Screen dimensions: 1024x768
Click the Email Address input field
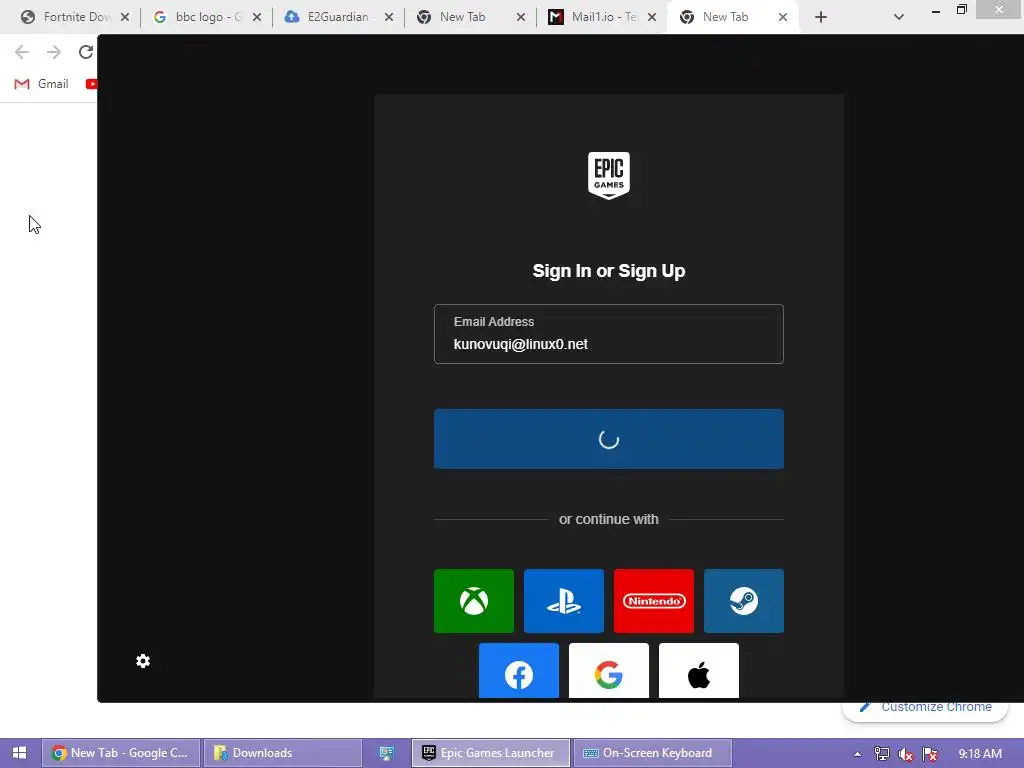[609, 334]
